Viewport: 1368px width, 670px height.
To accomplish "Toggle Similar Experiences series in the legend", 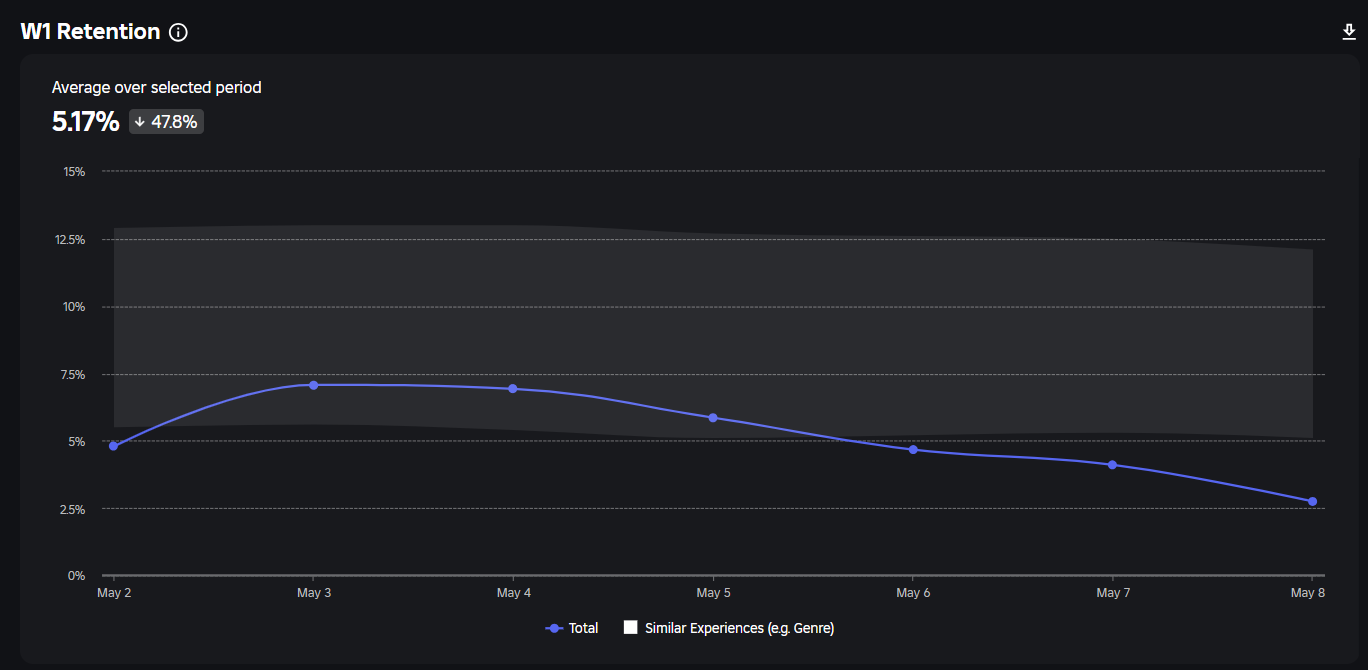I will (739, 628).
